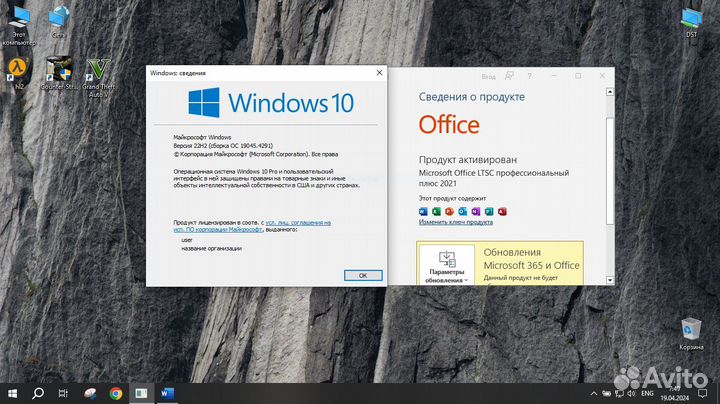The image size is (720, 404).
Task: Click the PowerPoint icon in Office product list
Action: (450, 211)
